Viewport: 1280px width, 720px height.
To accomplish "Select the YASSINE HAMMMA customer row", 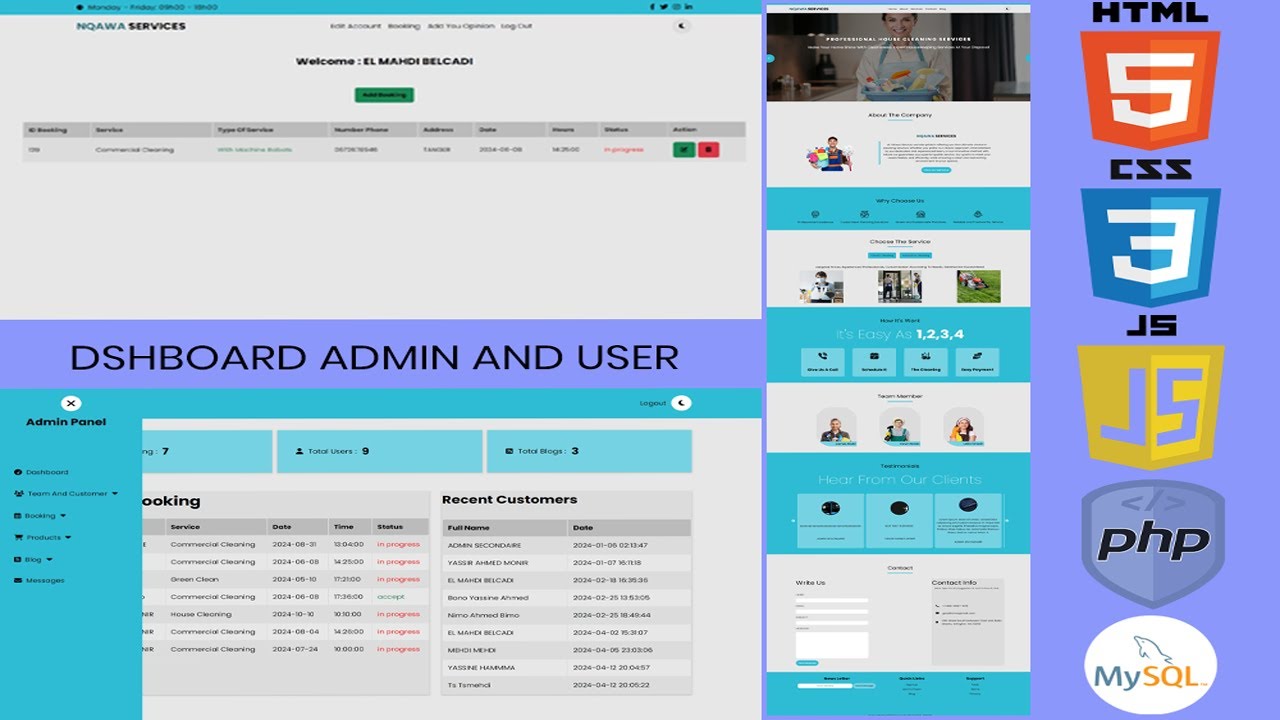I will coord(566,668).
